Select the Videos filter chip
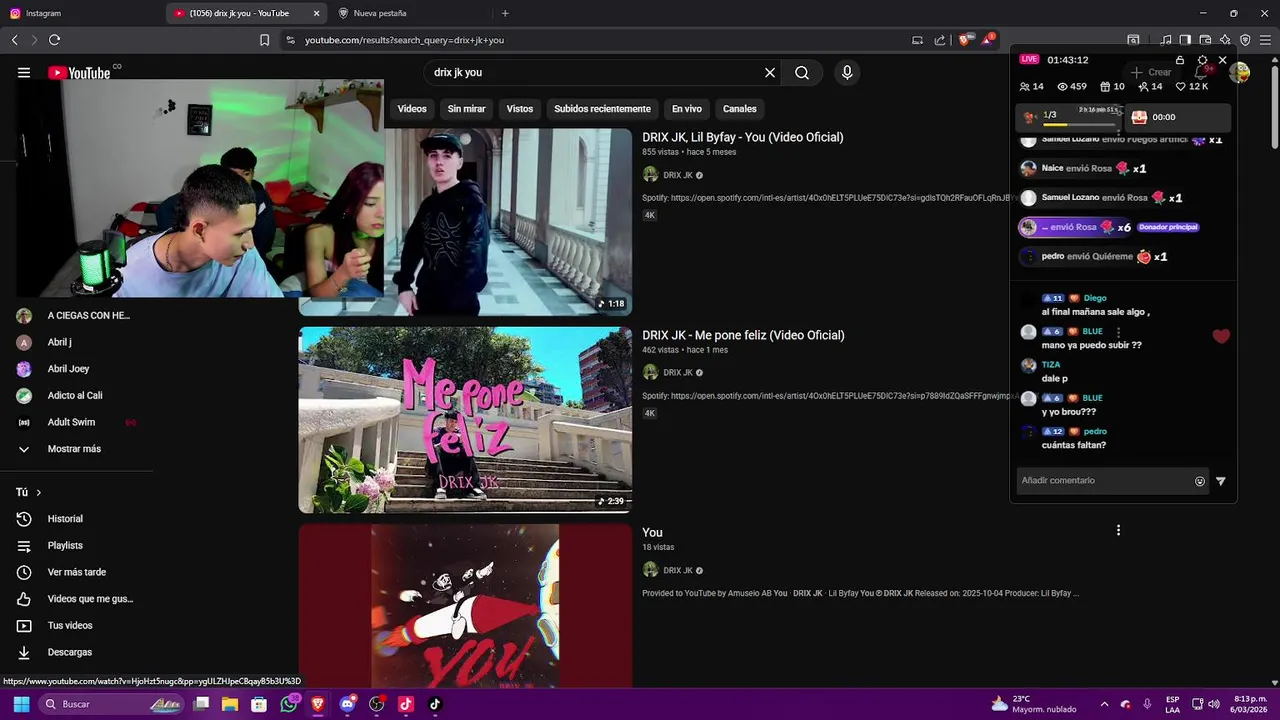The image size is (1280, 720). click(x=412, y=108)
